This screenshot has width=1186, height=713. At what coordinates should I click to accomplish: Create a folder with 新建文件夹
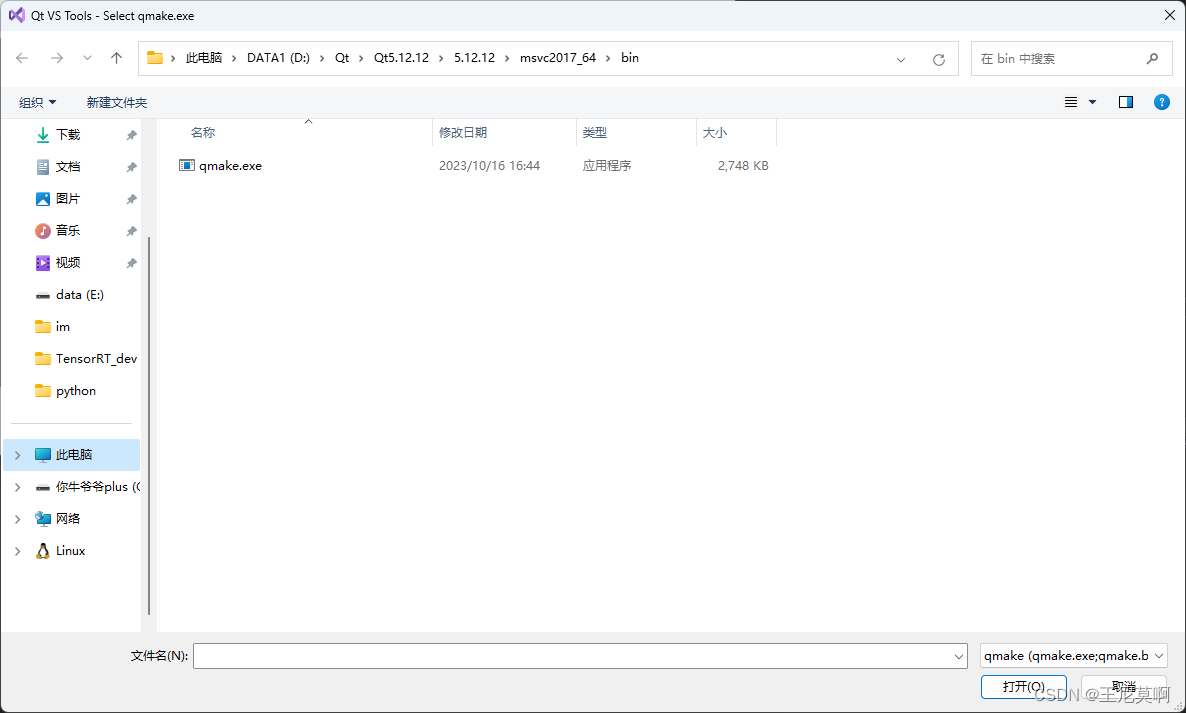(x=116, y=102)
